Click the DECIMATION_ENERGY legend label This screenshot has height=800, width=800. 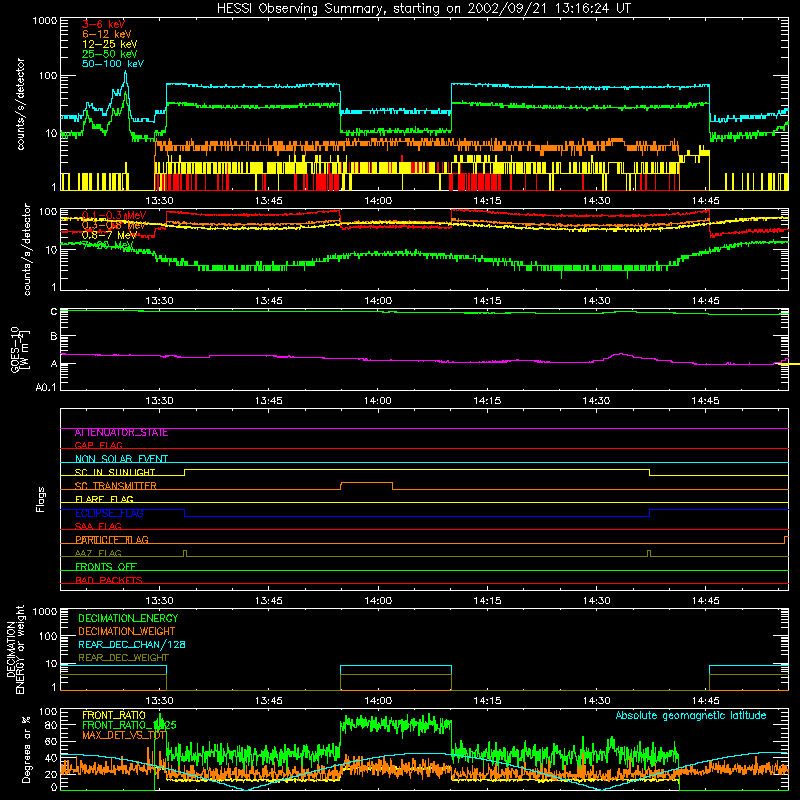[128, 618]
